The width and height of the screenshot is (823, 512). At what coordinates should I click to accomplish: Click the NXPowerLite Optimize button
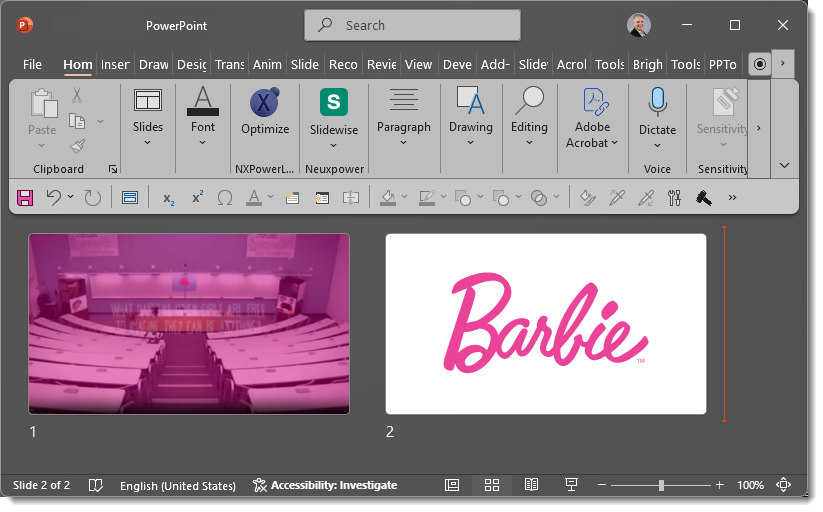click(265, 111)
